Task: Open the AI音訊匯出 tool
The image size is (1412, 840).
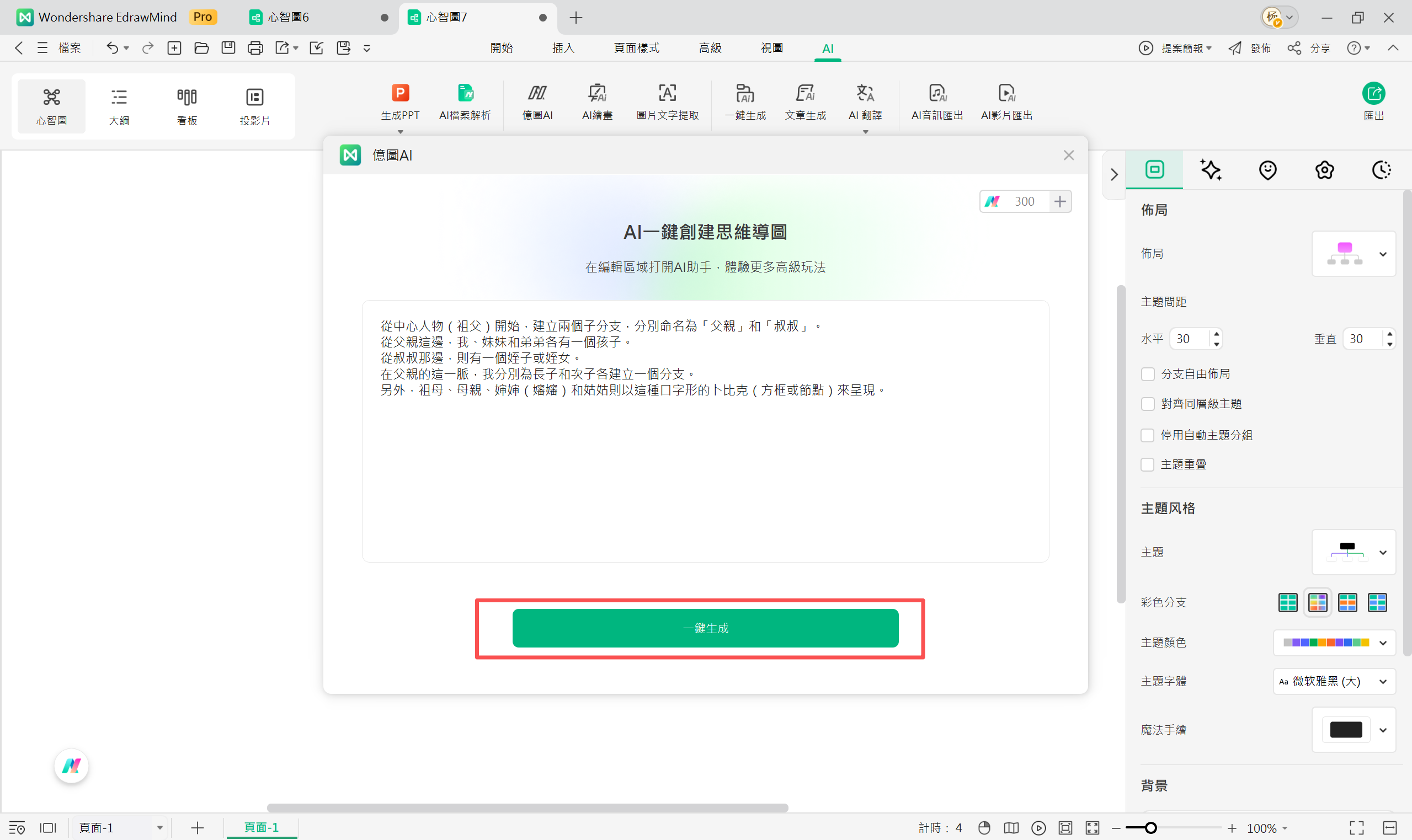Action: click(936, 102)
